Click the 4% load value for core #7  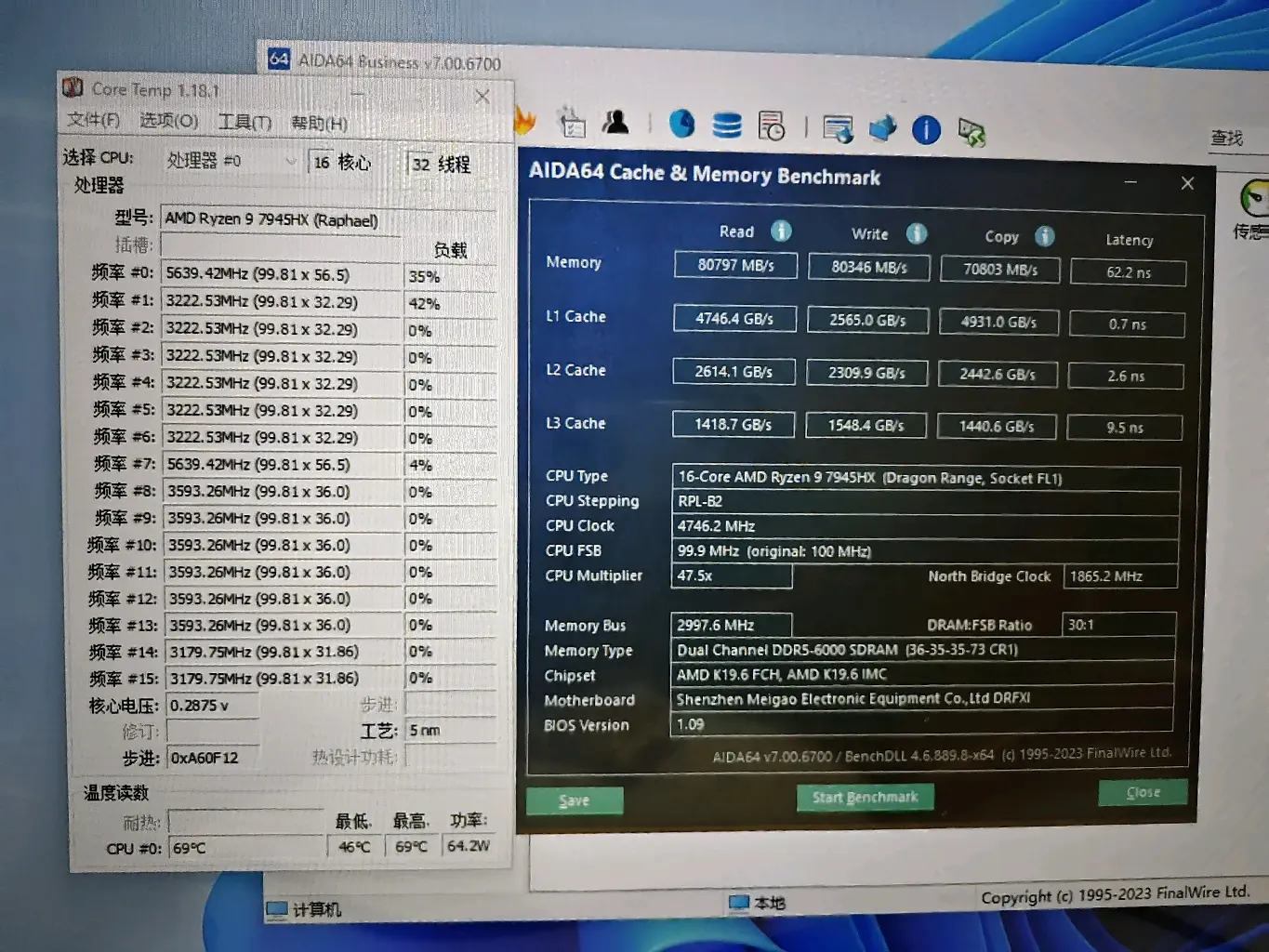coord(451,465)
